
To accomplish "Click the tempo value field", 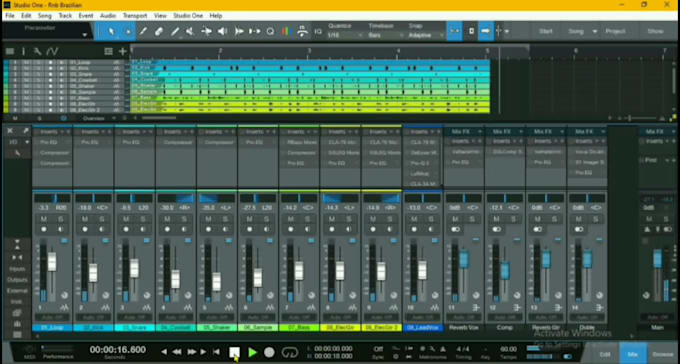I will coord(508,349).
